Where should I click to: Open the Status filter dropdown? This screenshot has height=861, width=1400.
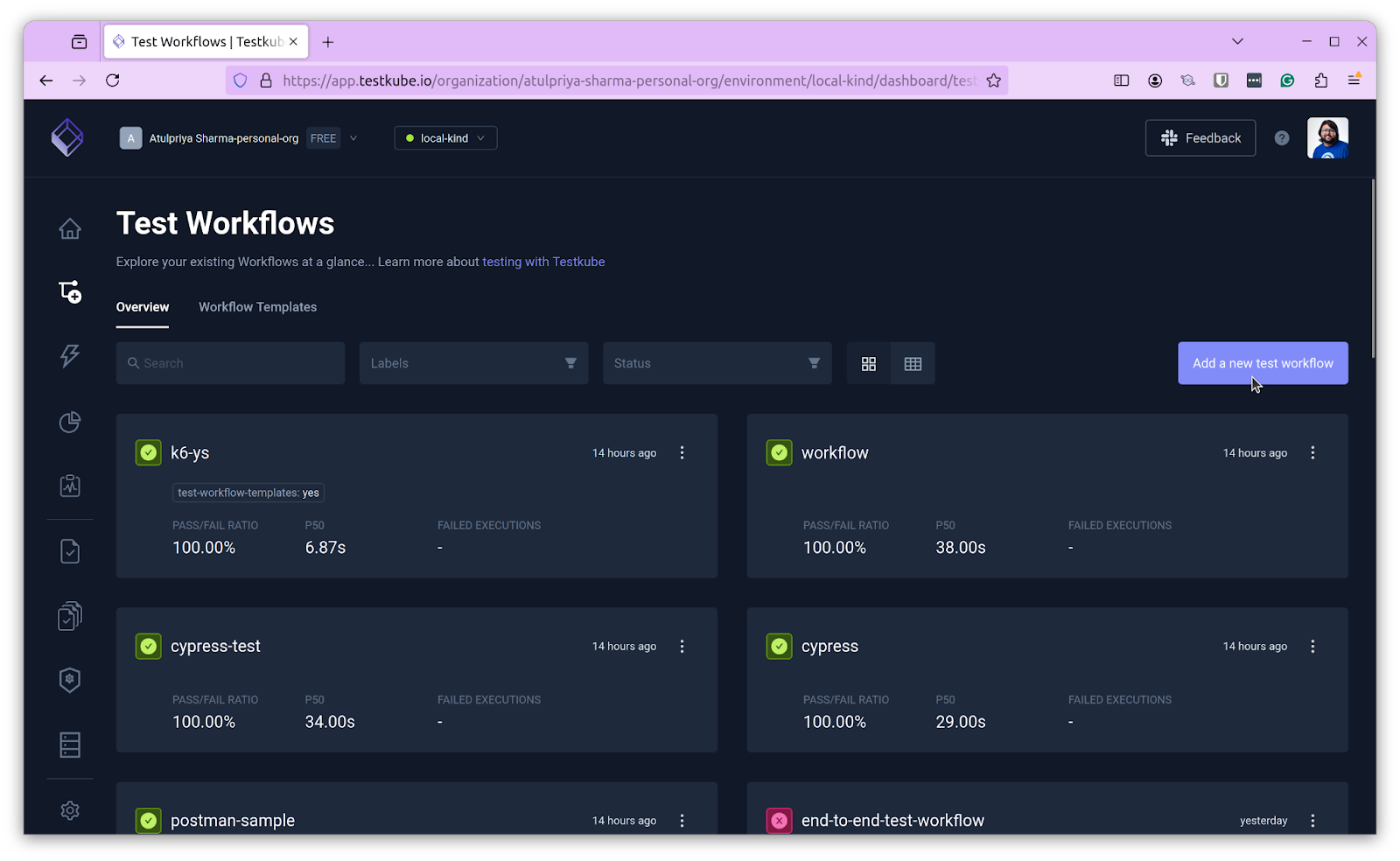pyautogui.click(x=717, y=363)
